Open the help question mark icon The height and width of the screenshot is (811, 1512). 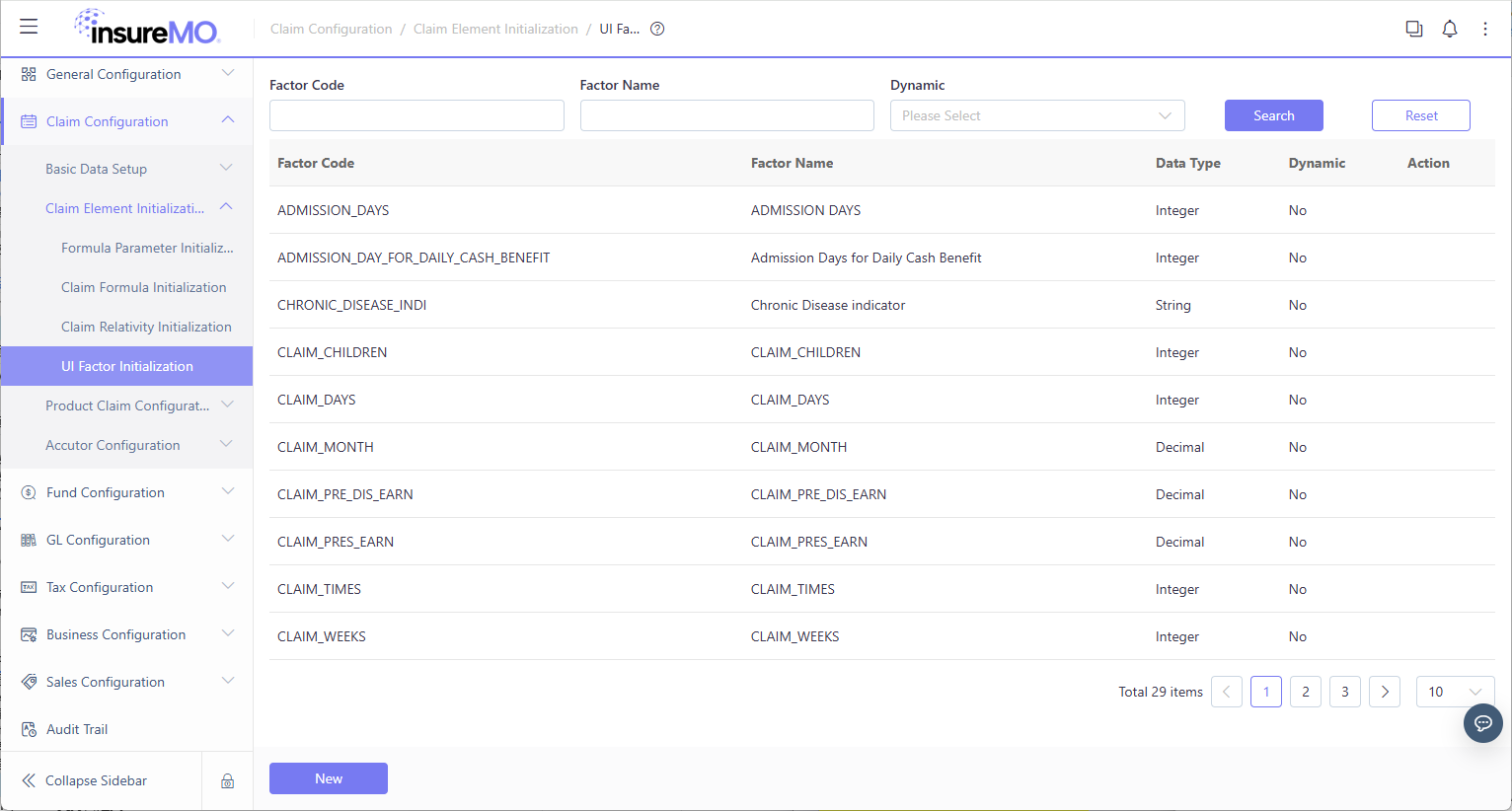click(x=657, y=29)
